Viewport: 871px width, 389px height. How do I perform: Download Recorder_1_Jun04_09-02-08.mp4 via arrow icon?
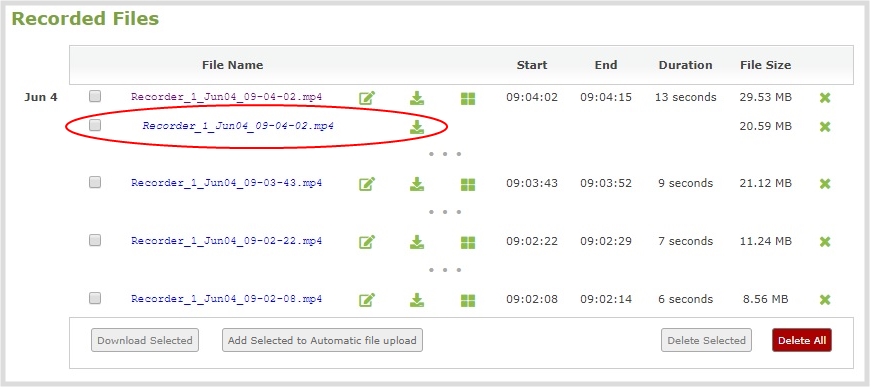click(417, 300)
